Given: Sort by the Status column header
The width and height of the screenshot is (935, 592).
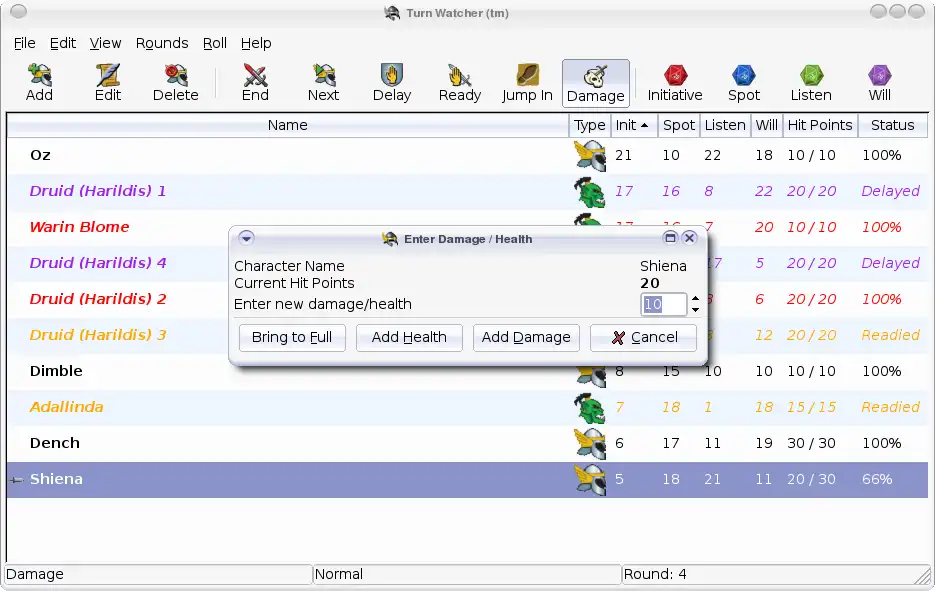Looking at the screenshot, I should click(893, 125).
